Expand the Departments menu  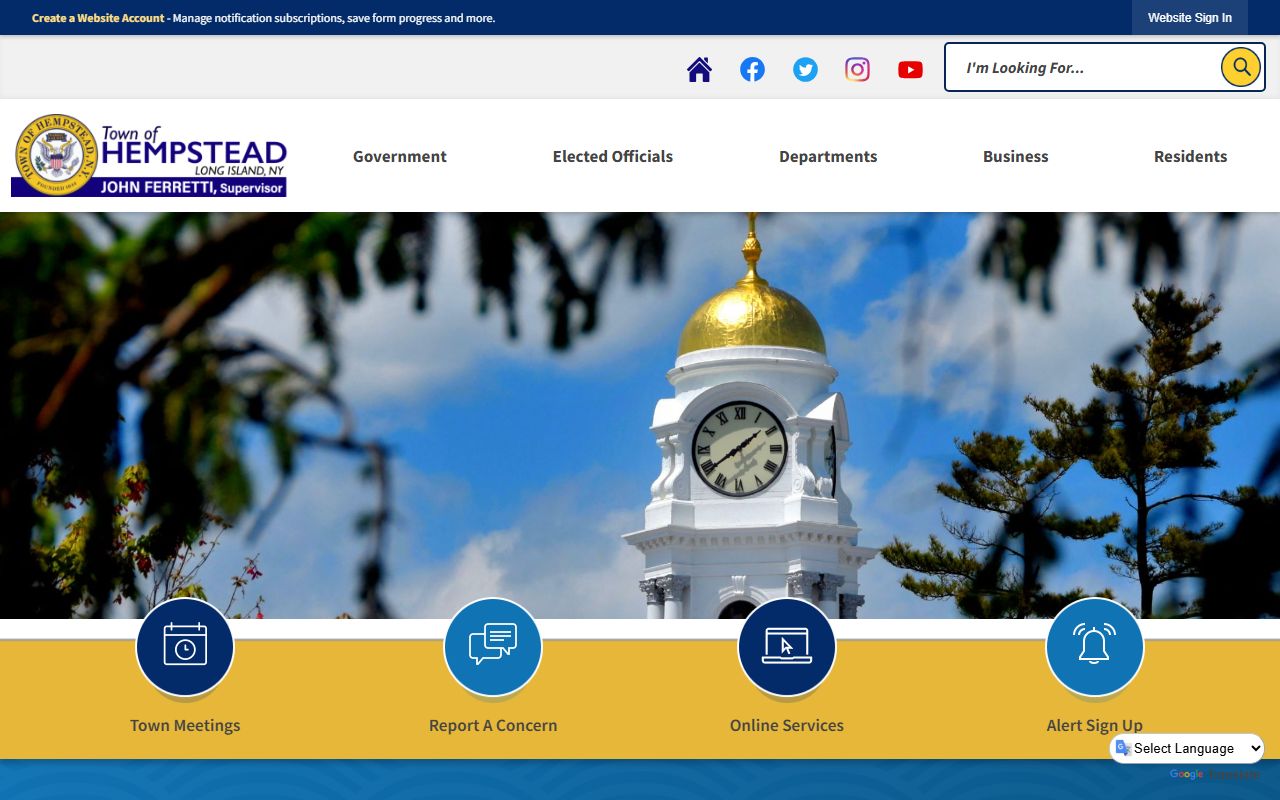pyautogui.click(x=828, y=156)
